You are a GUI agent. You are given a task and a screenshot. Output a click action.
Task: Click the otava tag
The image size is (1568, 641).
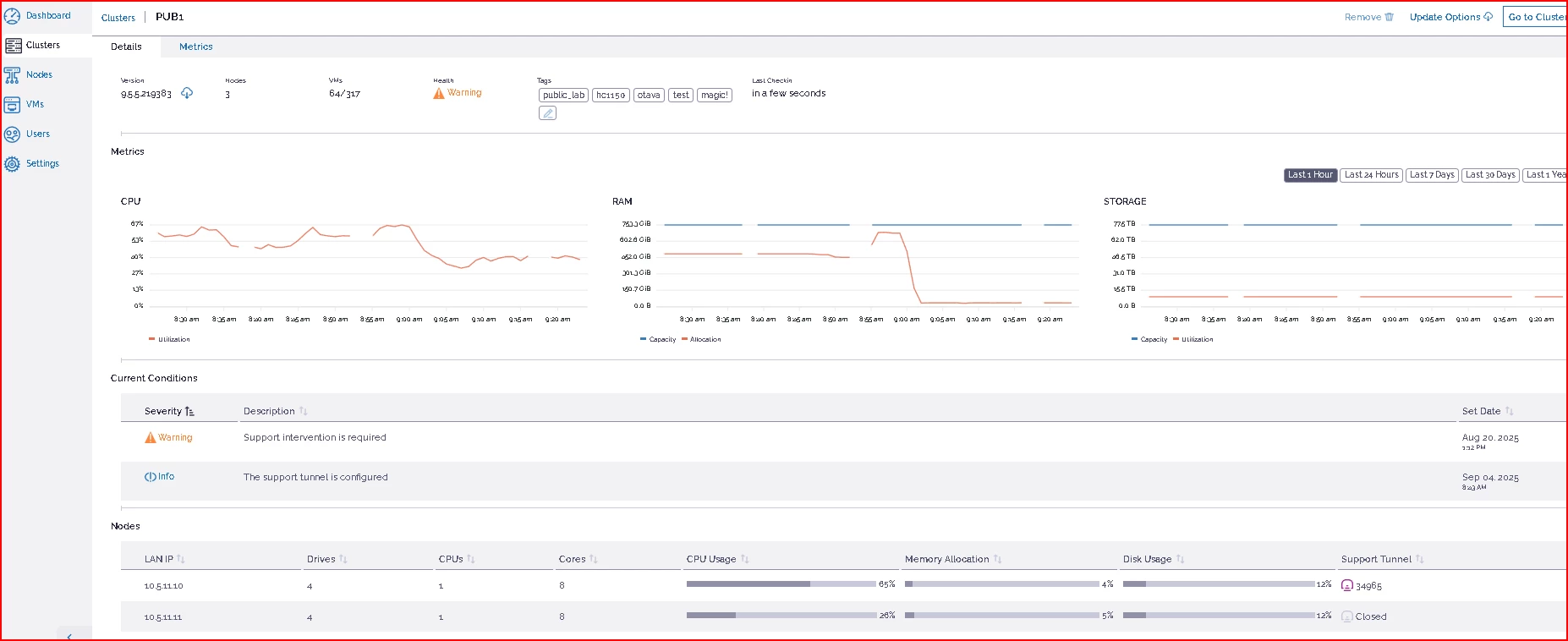649,95
